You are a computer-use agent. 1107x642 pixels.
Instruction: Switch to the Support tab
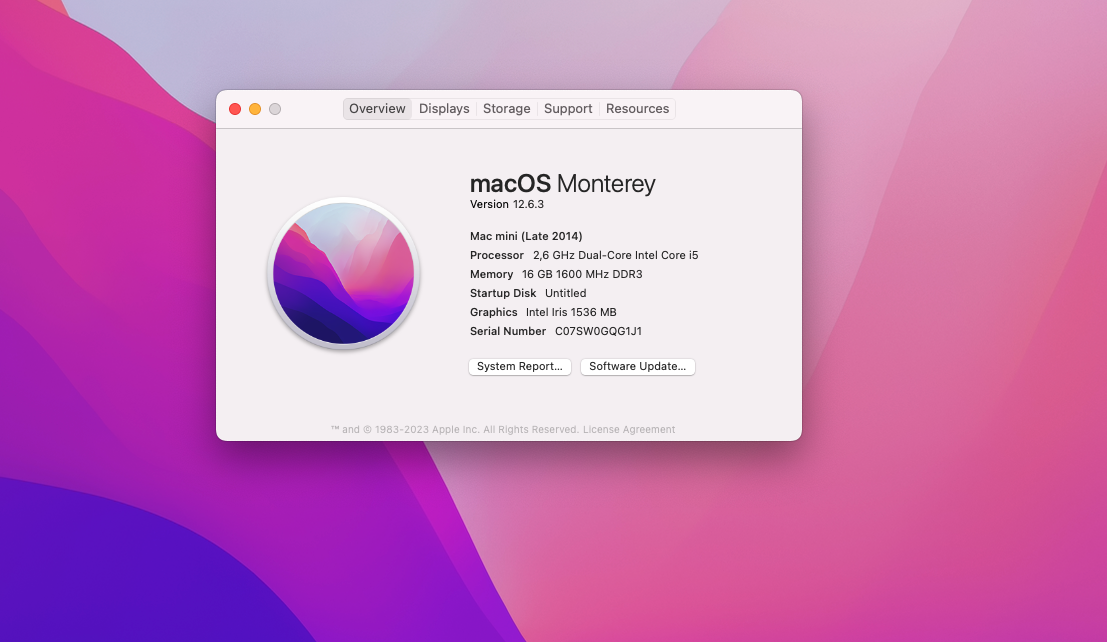568,109
